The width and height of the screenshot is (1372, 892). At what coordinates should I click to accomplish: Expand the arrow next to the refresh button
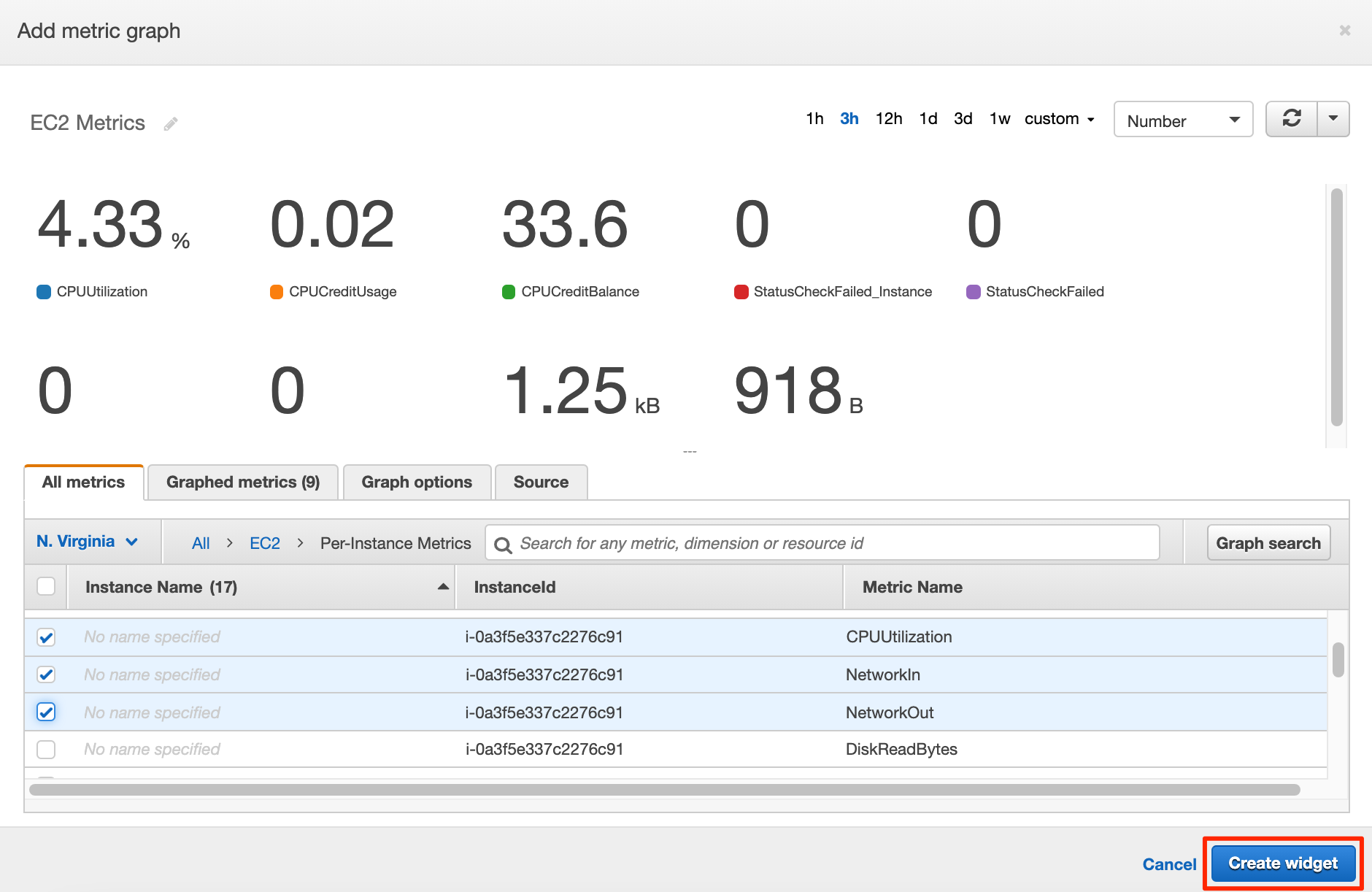[x=1333, y=119]
